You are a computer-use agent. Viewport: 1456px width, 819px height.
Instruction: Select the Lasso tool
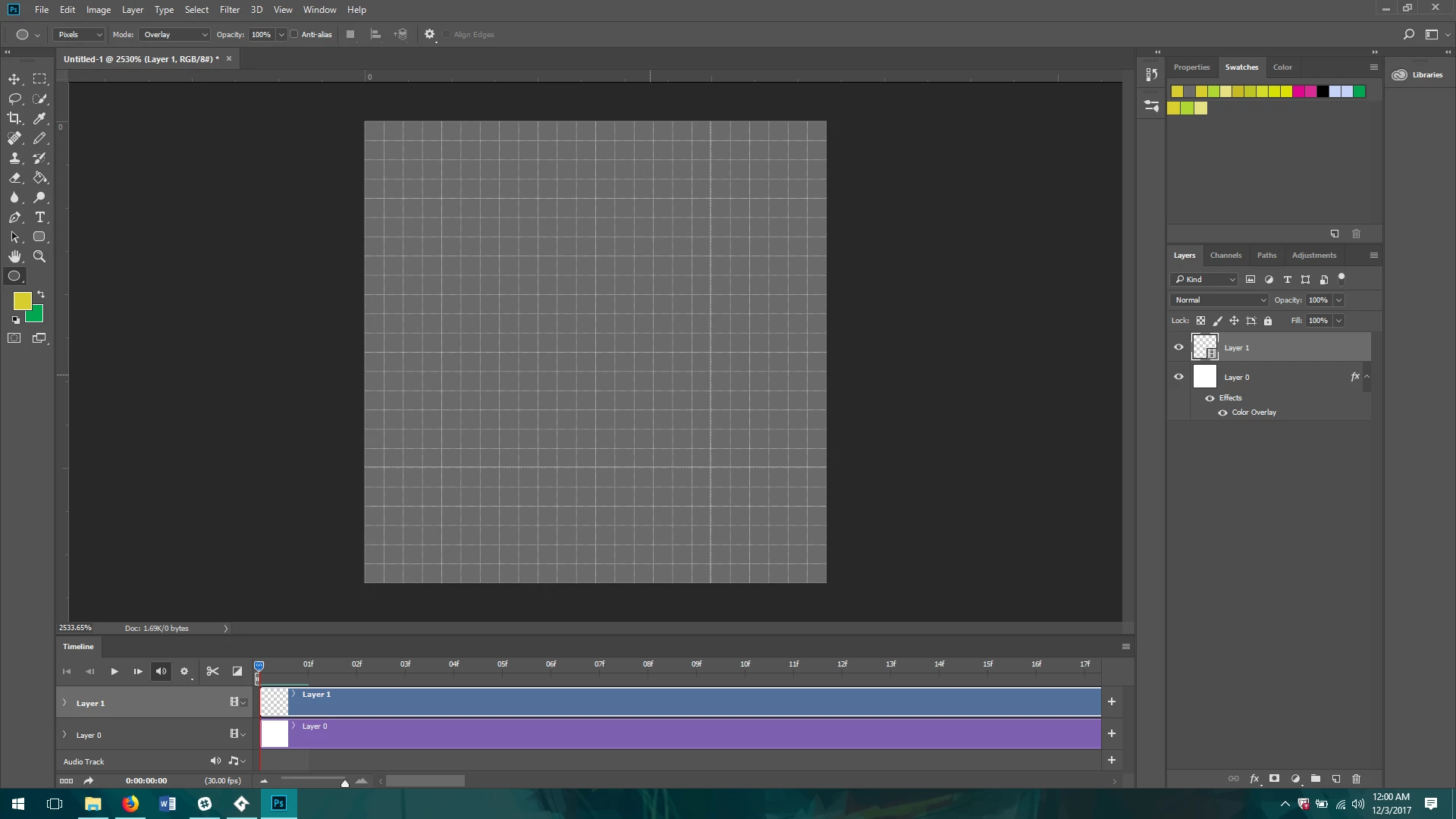[14, 99]
